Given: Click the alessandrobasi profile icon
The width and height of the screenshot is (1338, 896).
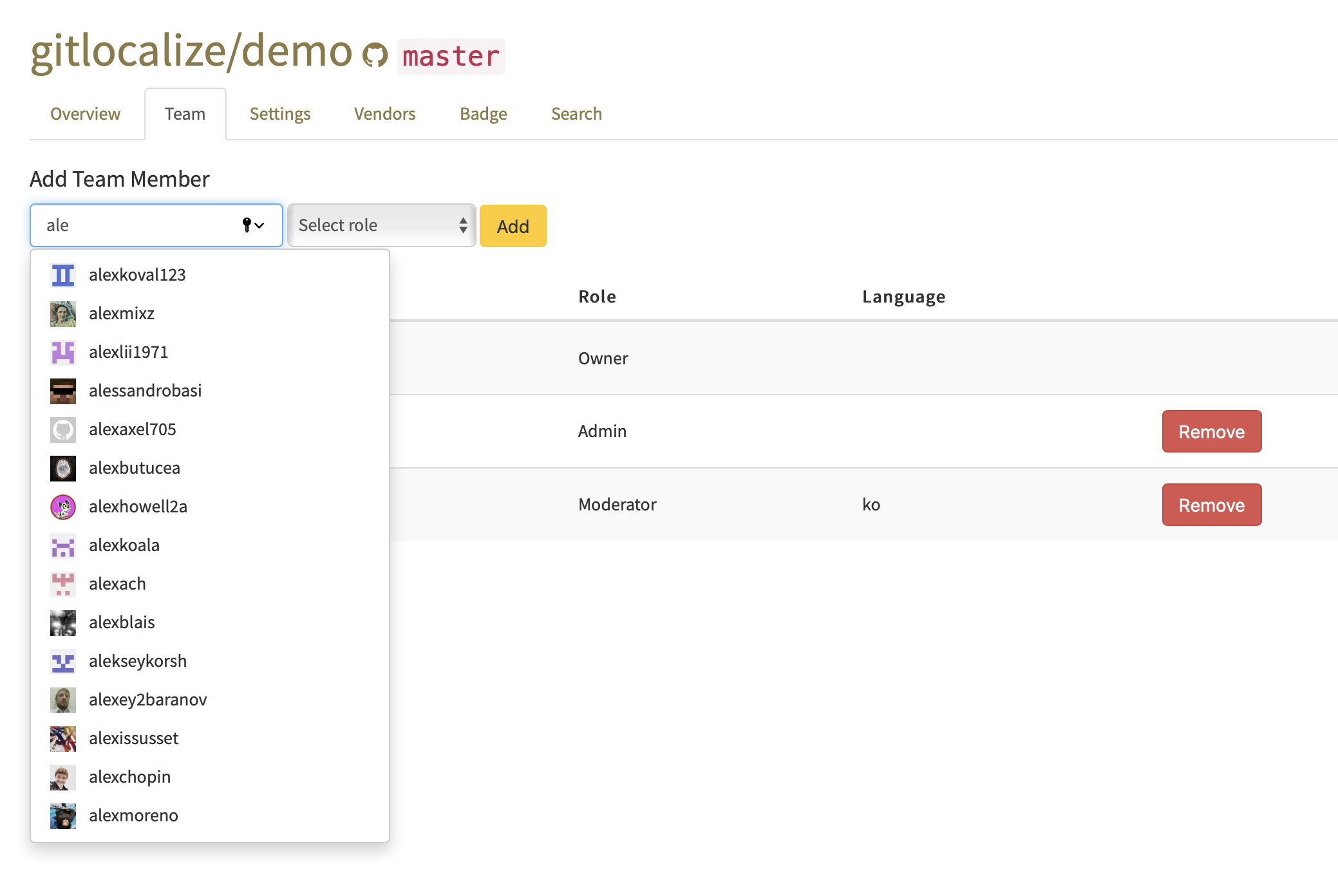Looking at the screenshot, I should coord(63,389).
